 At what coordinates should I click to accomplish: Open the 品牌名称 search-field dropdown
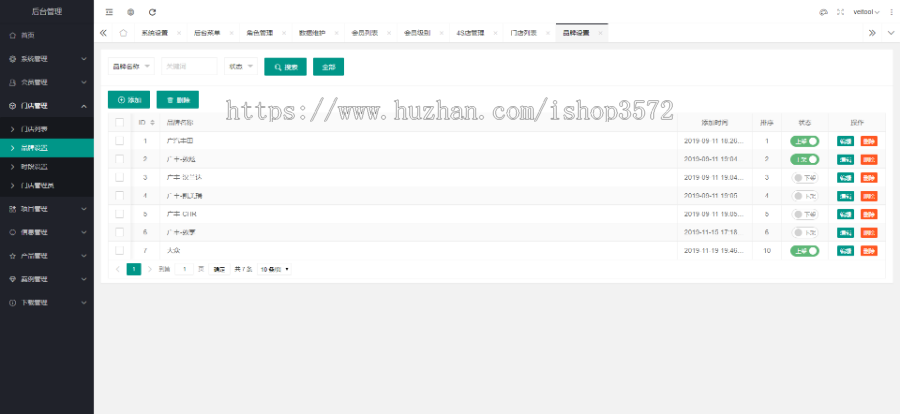pyautogui.click(x=131, y=67)
